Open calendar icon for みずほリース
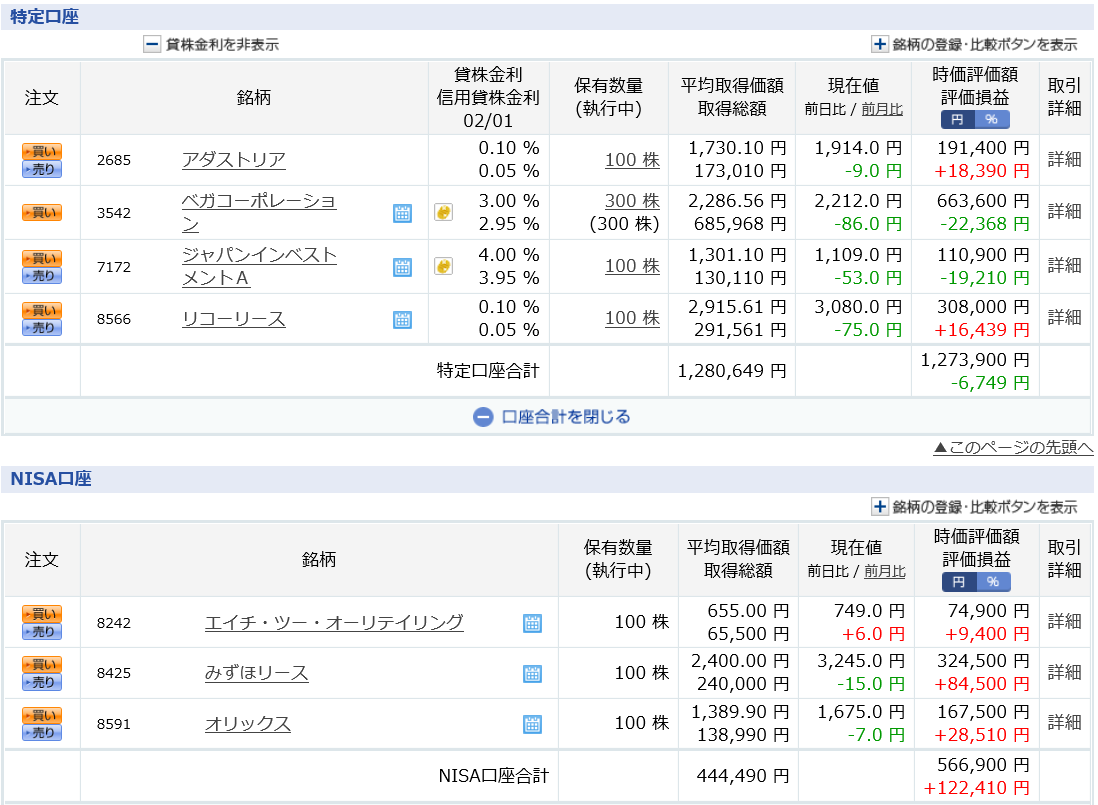Screen dimensions: 1098x805 coord(533,673)
